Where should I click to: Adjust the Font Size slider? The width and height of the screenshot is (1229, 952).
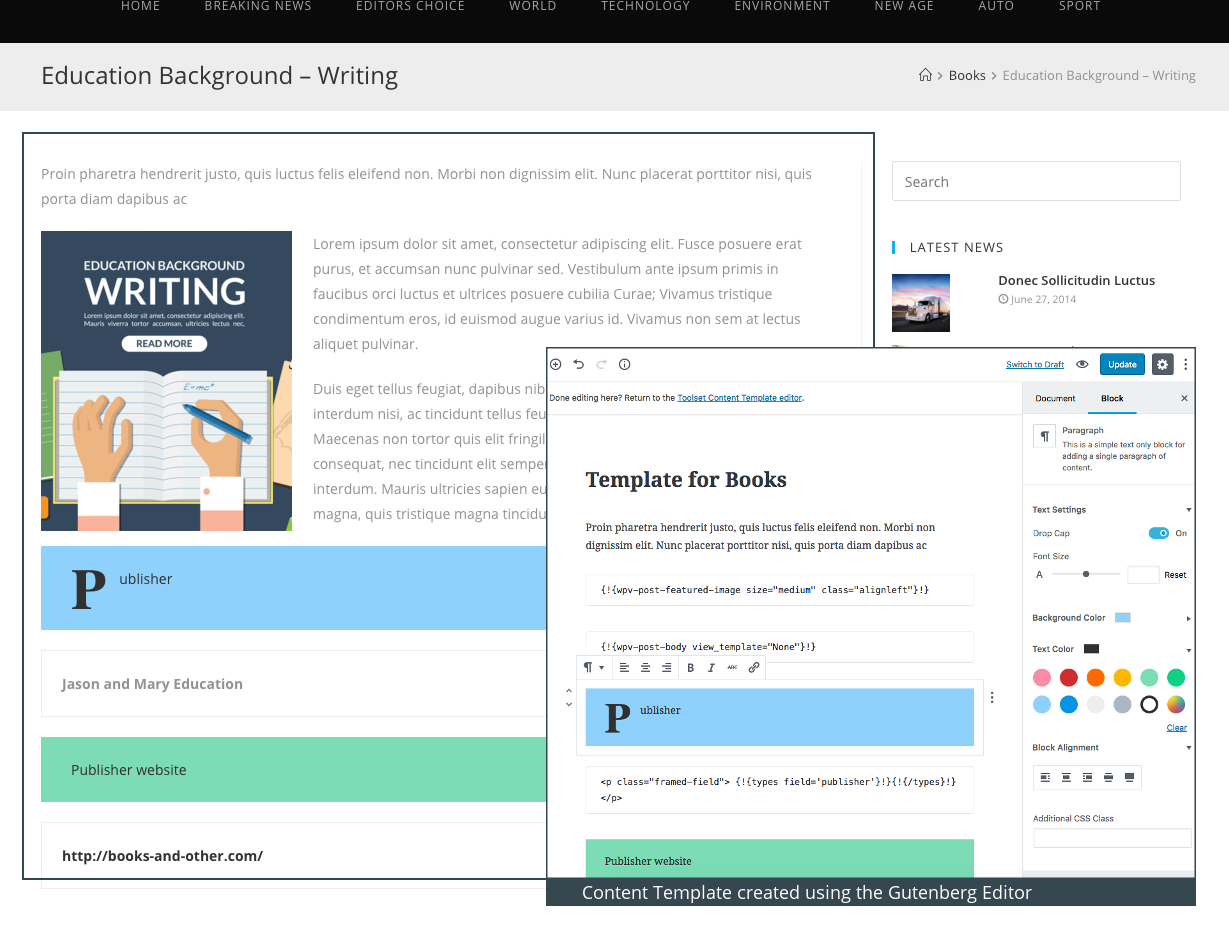[1085, 574]
